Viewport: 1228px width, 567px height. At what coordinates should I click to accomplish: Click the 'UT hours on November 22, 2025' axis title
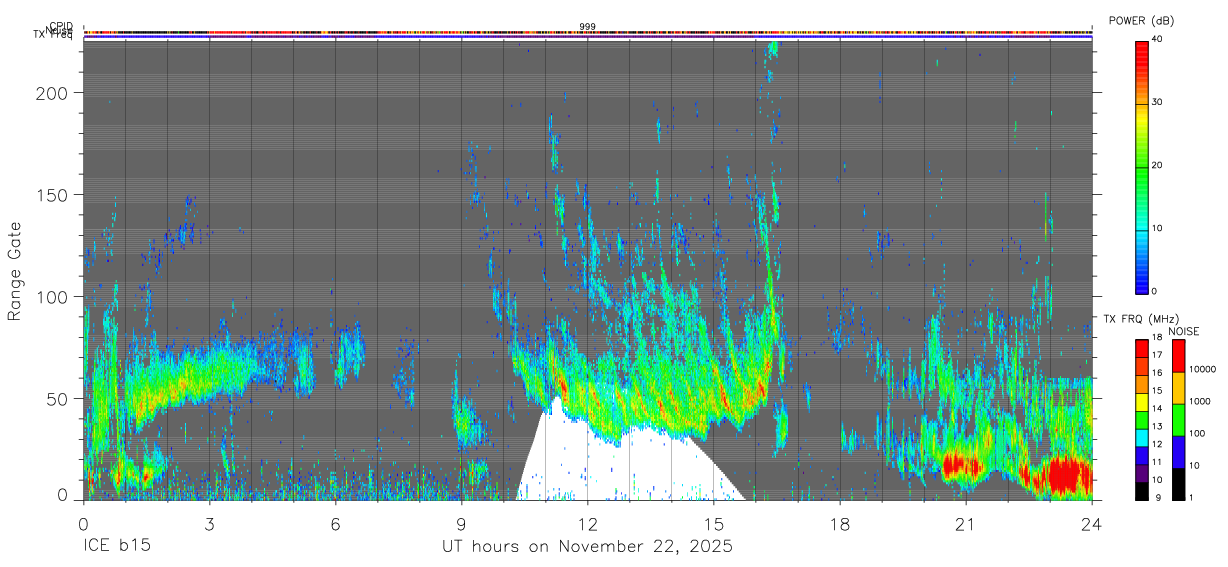pos(588,547)
